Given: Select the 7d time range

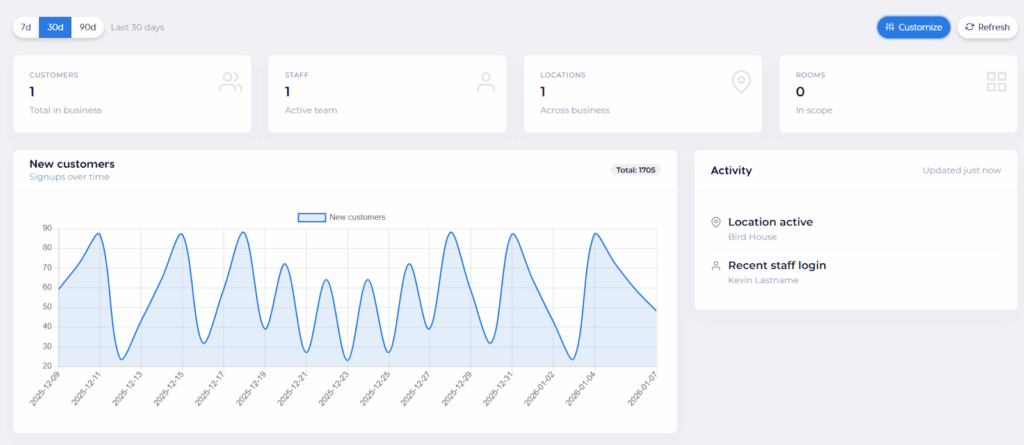Looking at the screenshot, I should point(26,27).
